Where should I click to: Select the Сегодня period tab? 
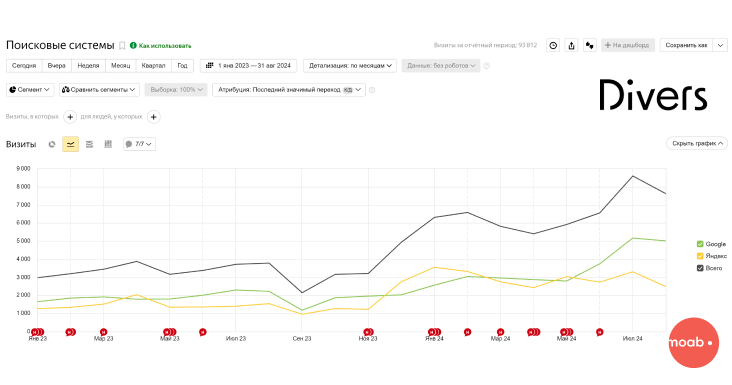click(24, 66)
